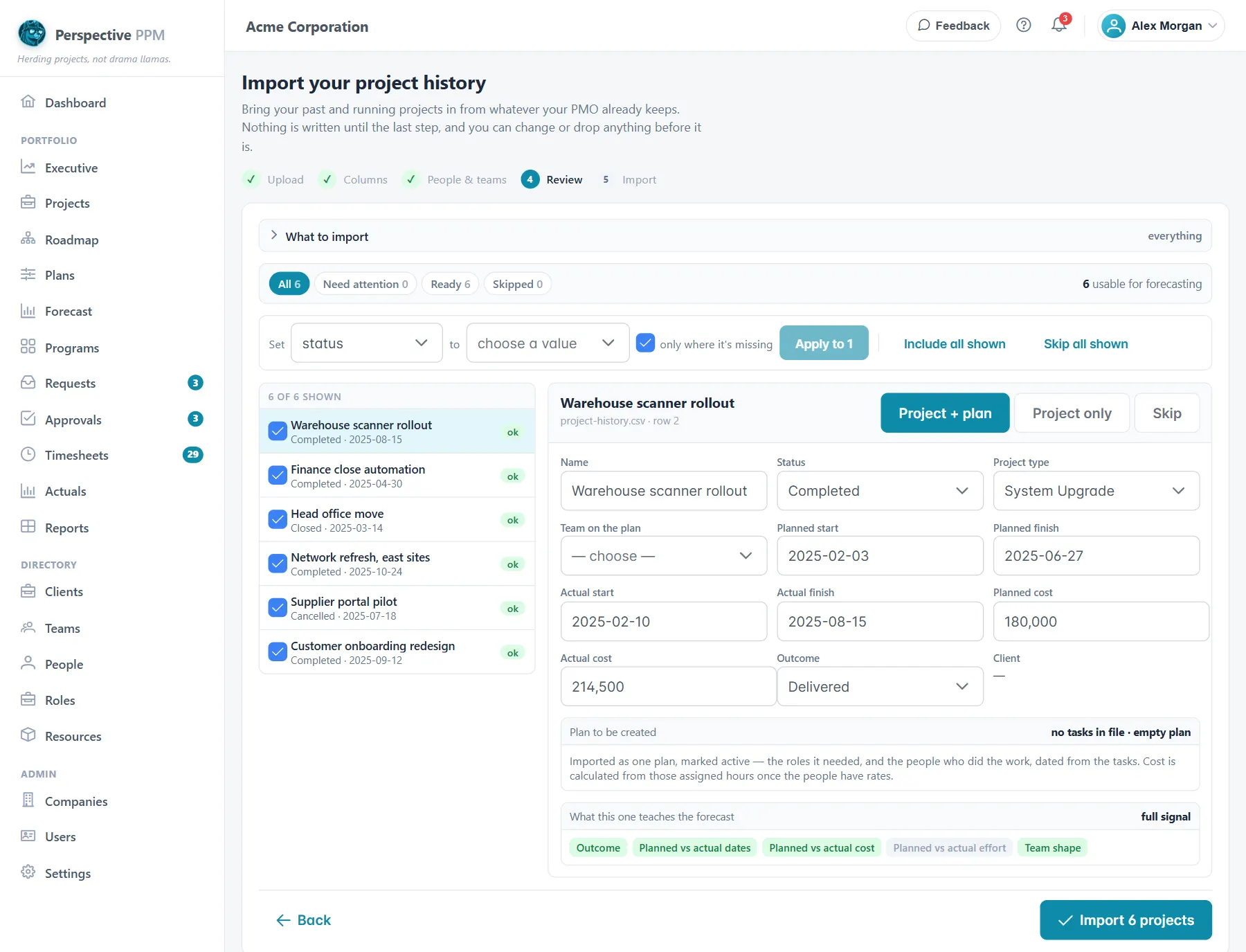Select the Ready 6 filter tab

click(x=451, y=284)
